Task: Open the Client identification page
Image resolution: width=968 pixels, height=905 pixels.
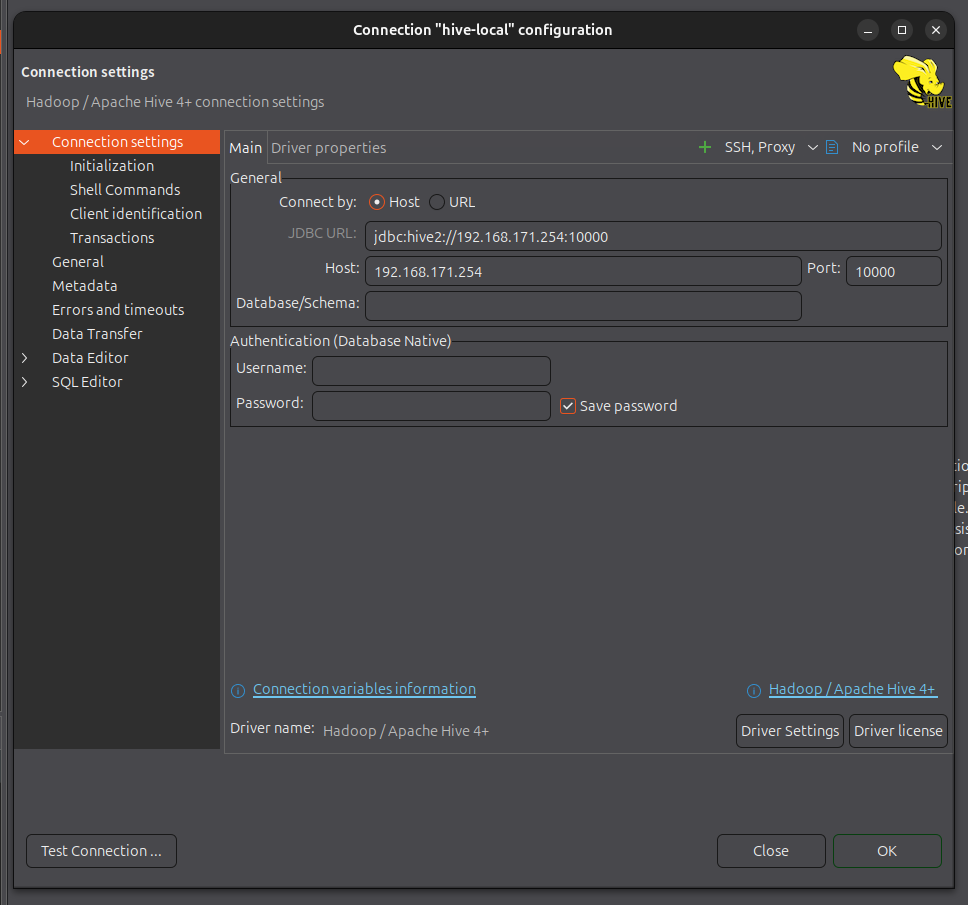Action: tap(136, 214)
